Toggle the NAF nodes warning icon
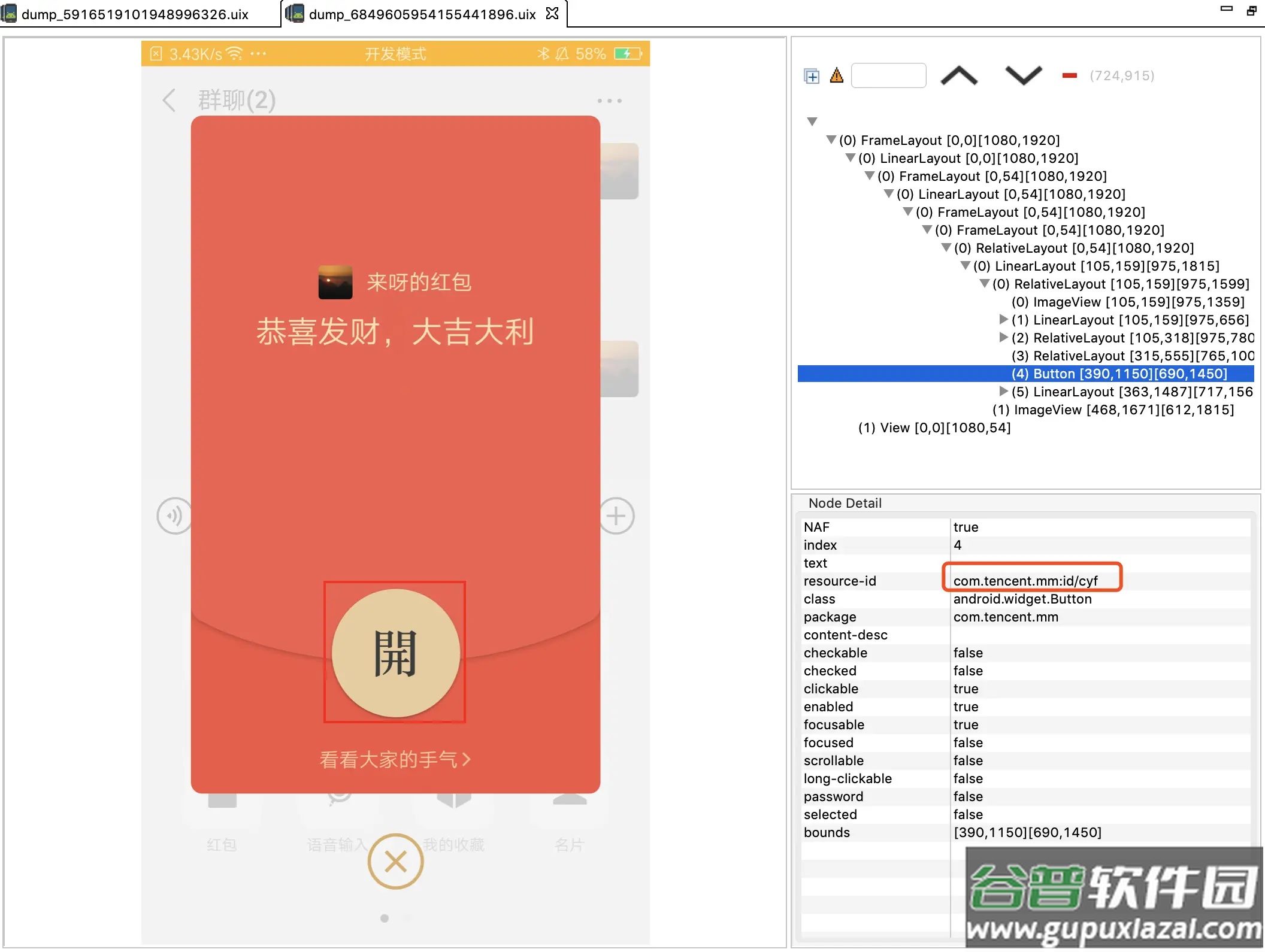Viewport: 1265px width, 952px height. (837, 76)
